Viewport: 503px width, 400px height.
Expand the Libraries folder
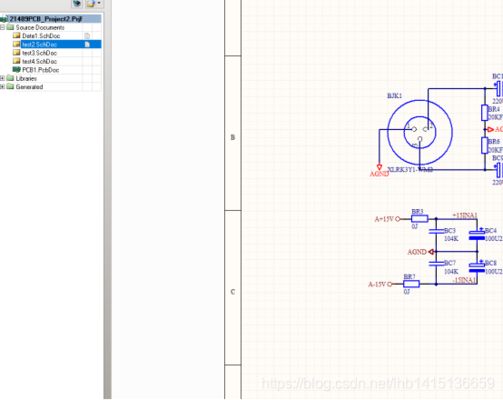(2, 78)
